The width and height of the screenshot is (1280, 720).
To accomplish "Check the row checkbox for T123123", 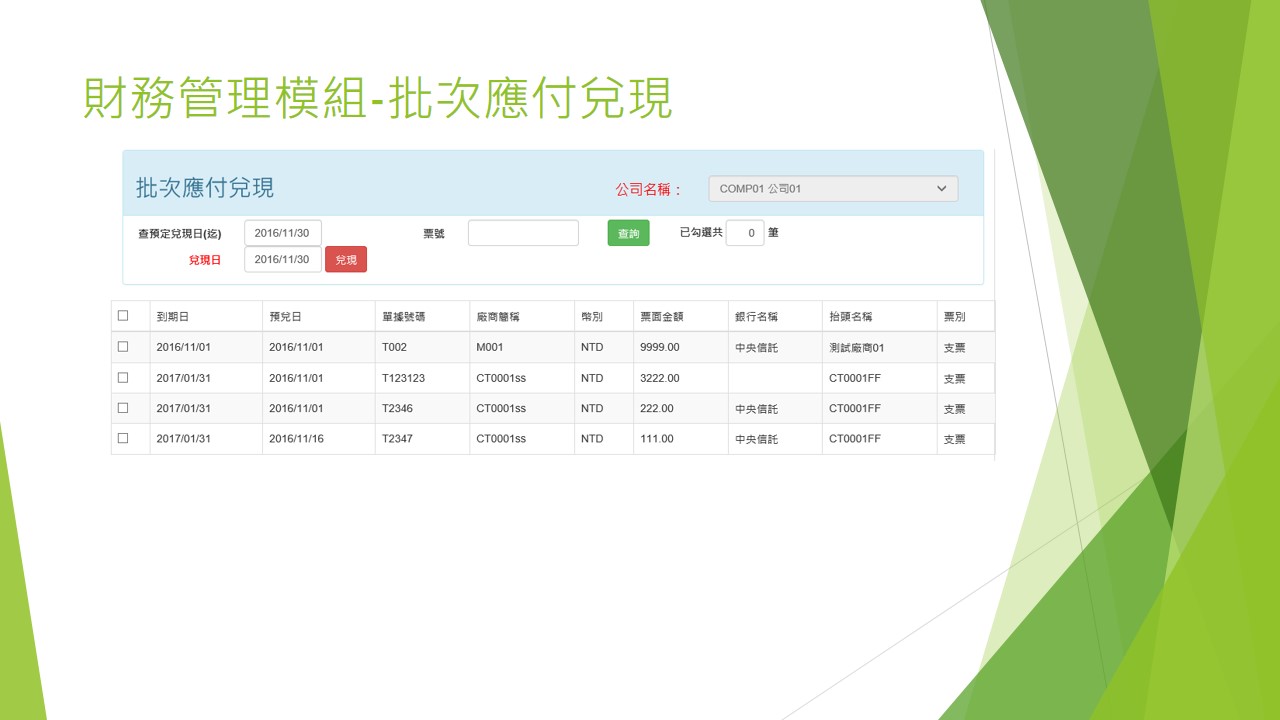I will tap(123, 377).
